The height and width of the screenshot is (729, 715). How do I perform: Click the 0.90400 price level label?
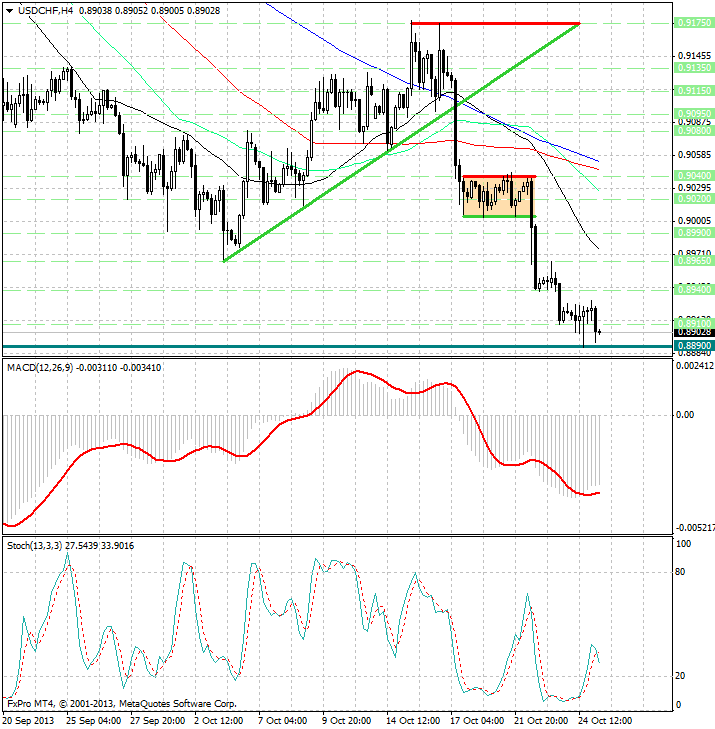click(694, 175)
